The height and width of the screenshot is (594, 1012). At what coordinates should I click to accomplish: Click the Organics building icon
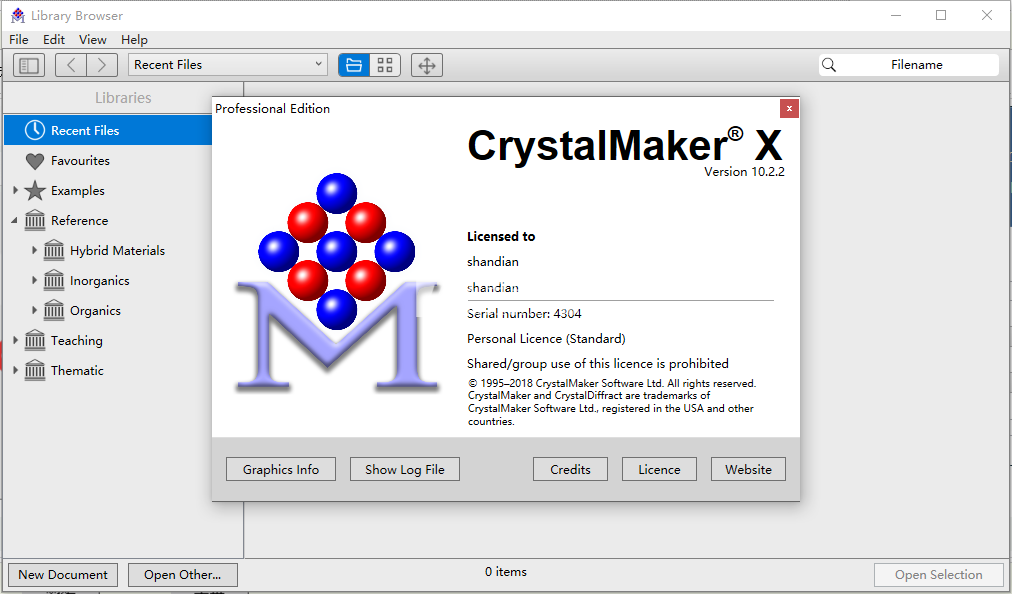coord(54,310)
